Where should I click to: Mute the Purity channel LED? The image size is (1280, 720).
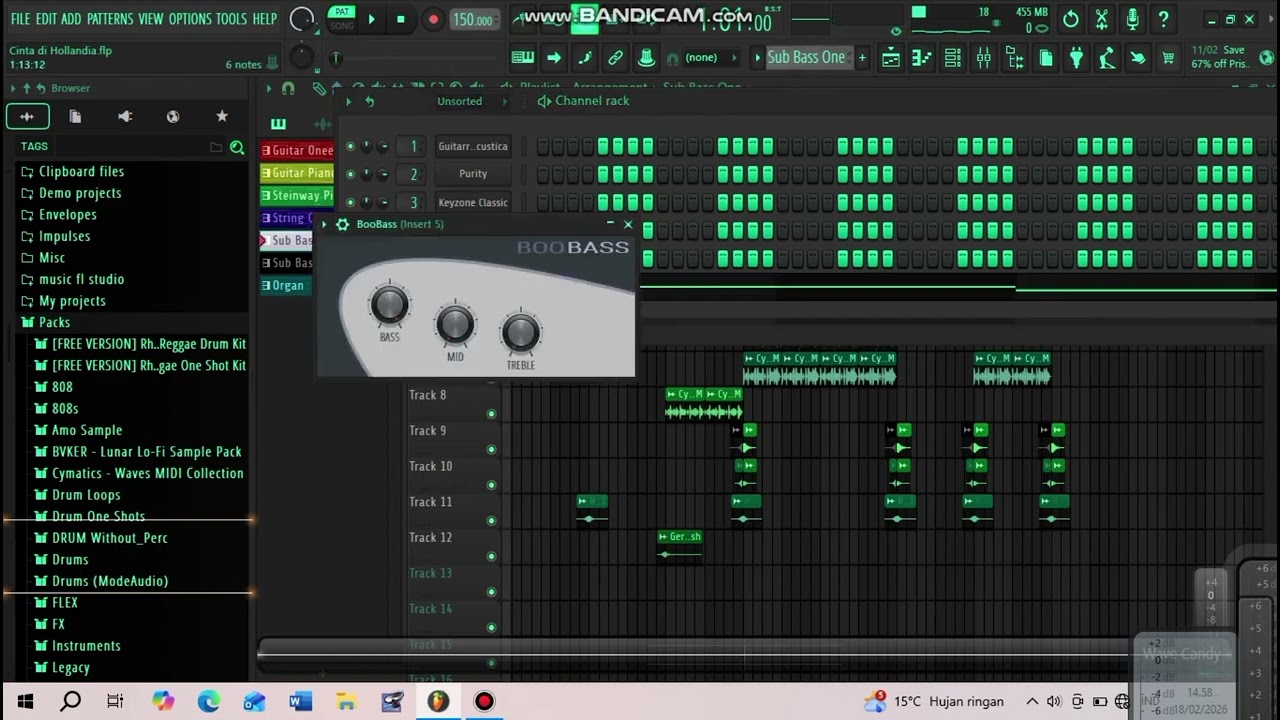click(350, 174)
